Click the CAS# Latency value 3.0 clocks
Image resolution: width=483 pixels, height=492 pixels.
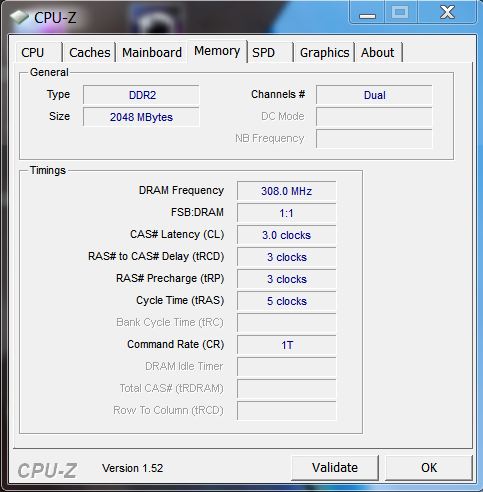(287, 235)
